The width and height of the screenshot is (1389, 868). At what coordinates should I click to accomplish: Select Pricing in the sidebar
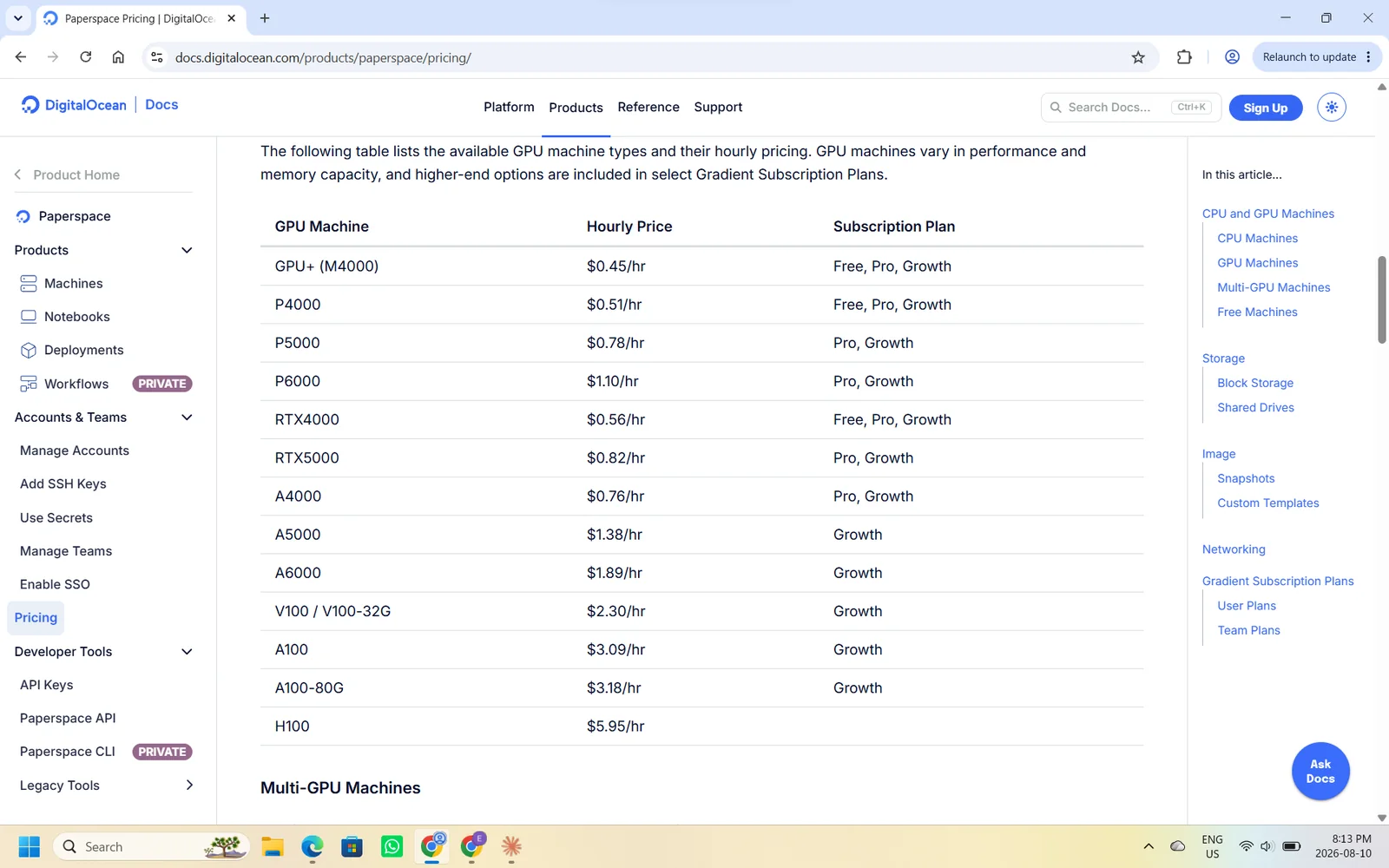click(36, 618)
